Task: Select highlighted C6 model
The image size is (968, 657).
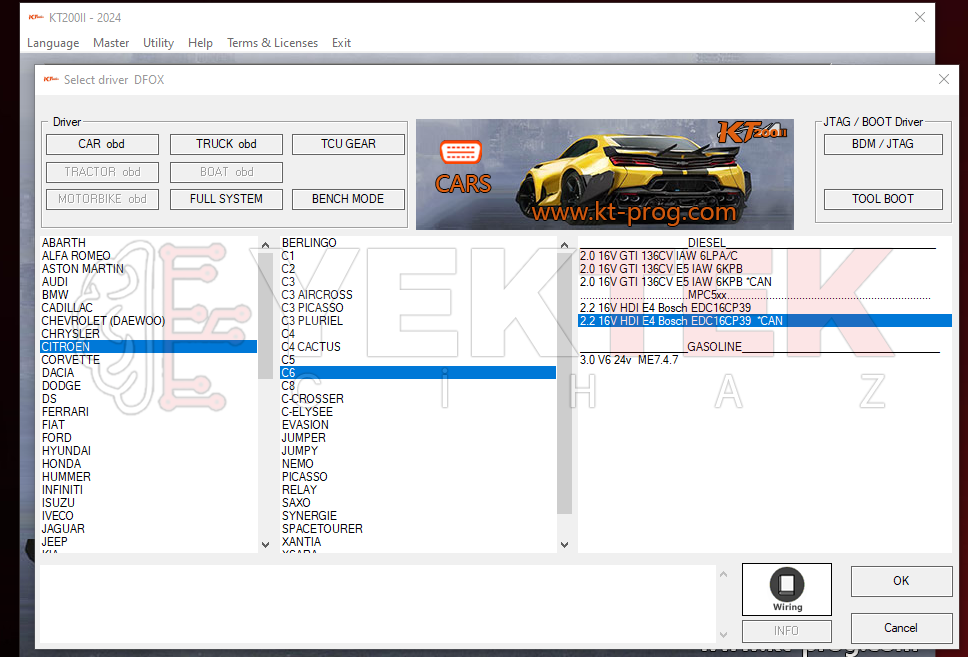Action: [418, 372]
